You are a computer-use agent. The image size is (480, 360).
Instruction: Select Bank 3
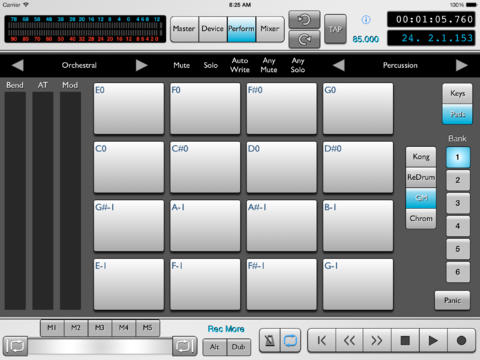[458, 203]
